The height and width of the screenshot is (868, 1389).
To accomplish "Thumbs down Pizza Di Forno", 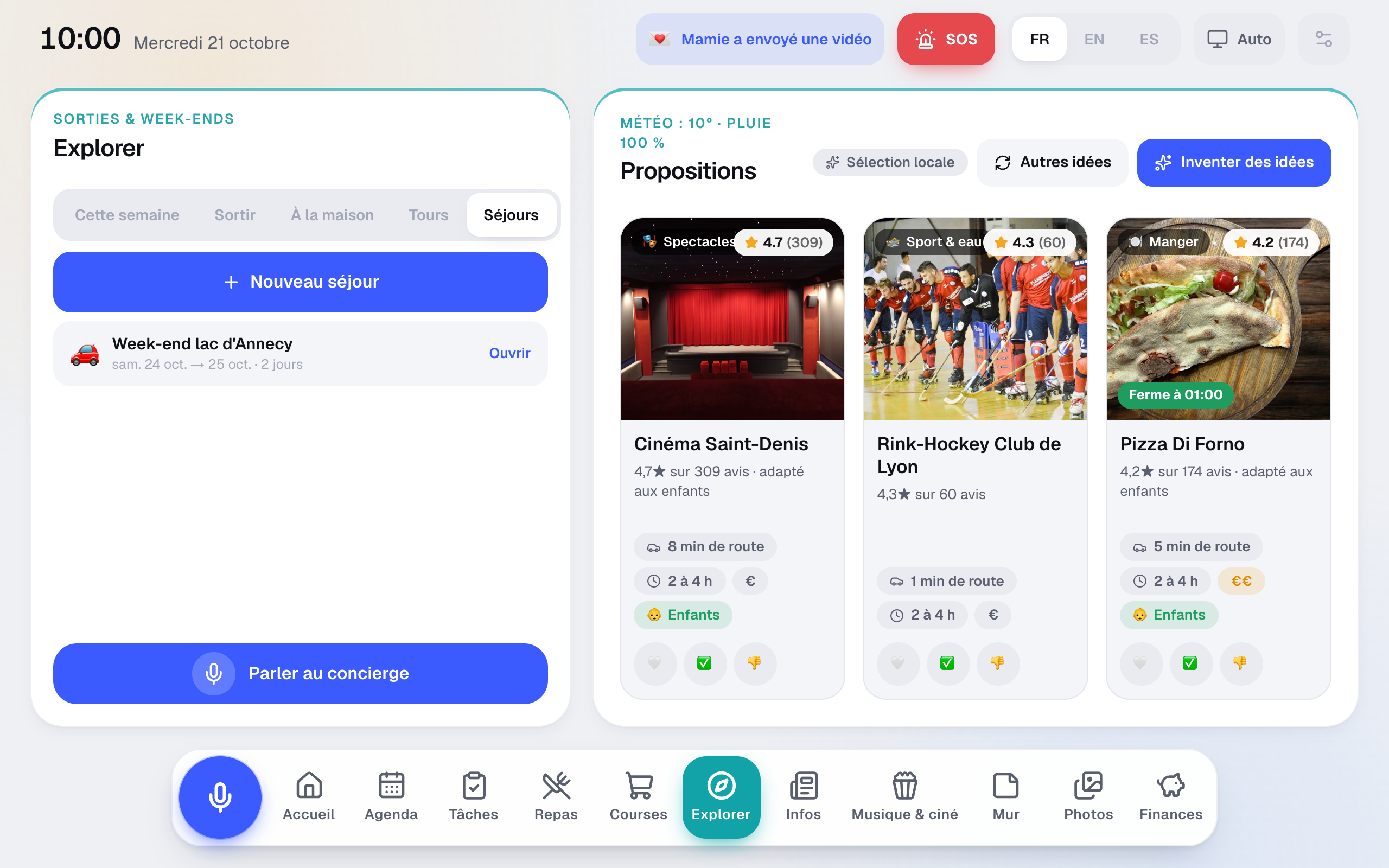I will (1240, 663).
